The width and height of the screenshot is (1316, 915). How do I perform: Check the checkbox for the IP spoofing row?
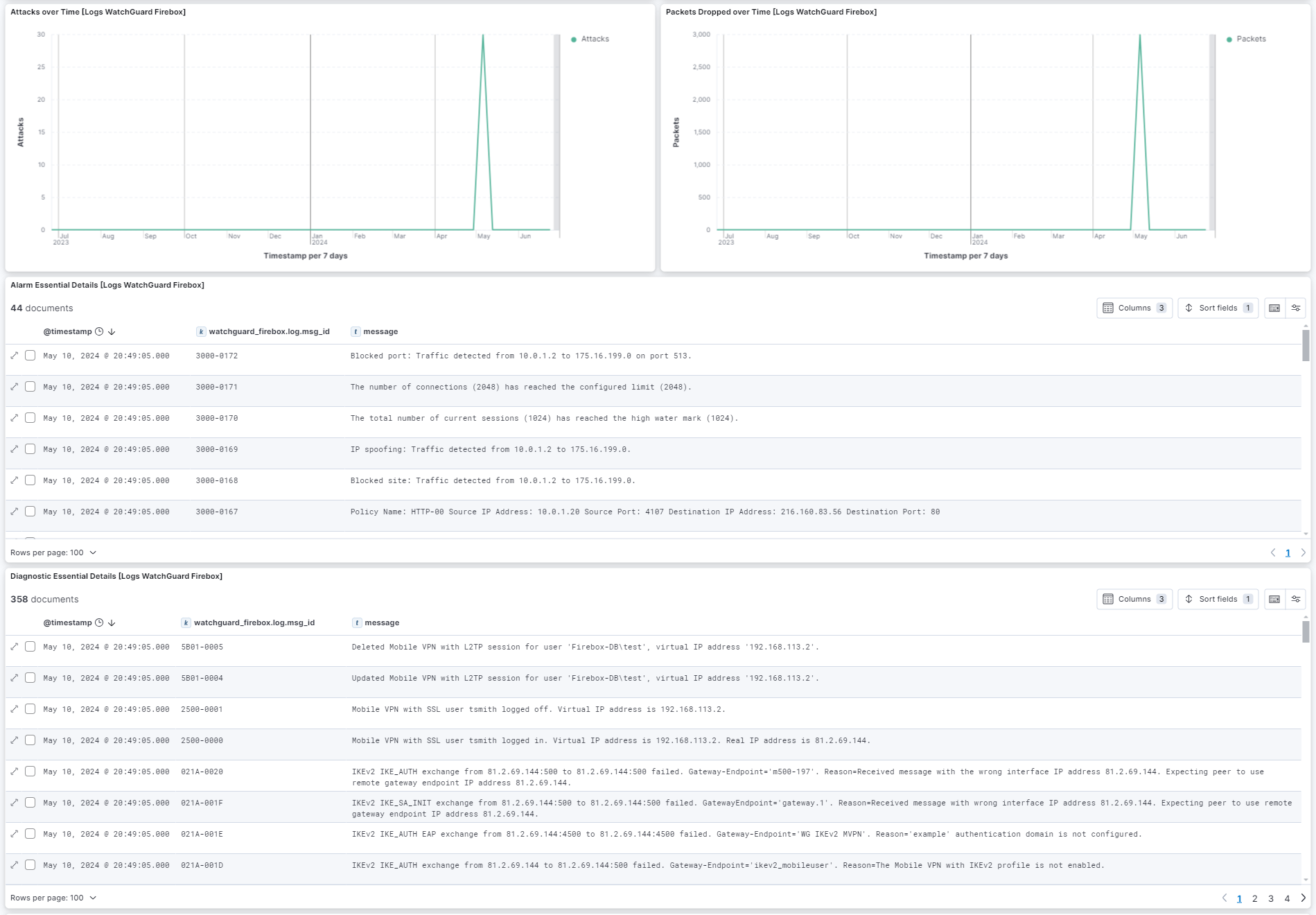coord(29,449)
